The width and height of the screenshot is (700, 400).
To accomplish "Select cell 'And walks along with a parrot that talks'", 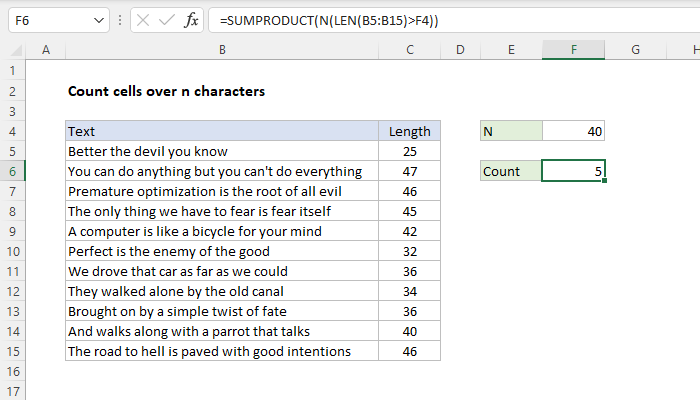I will [222, 331].
